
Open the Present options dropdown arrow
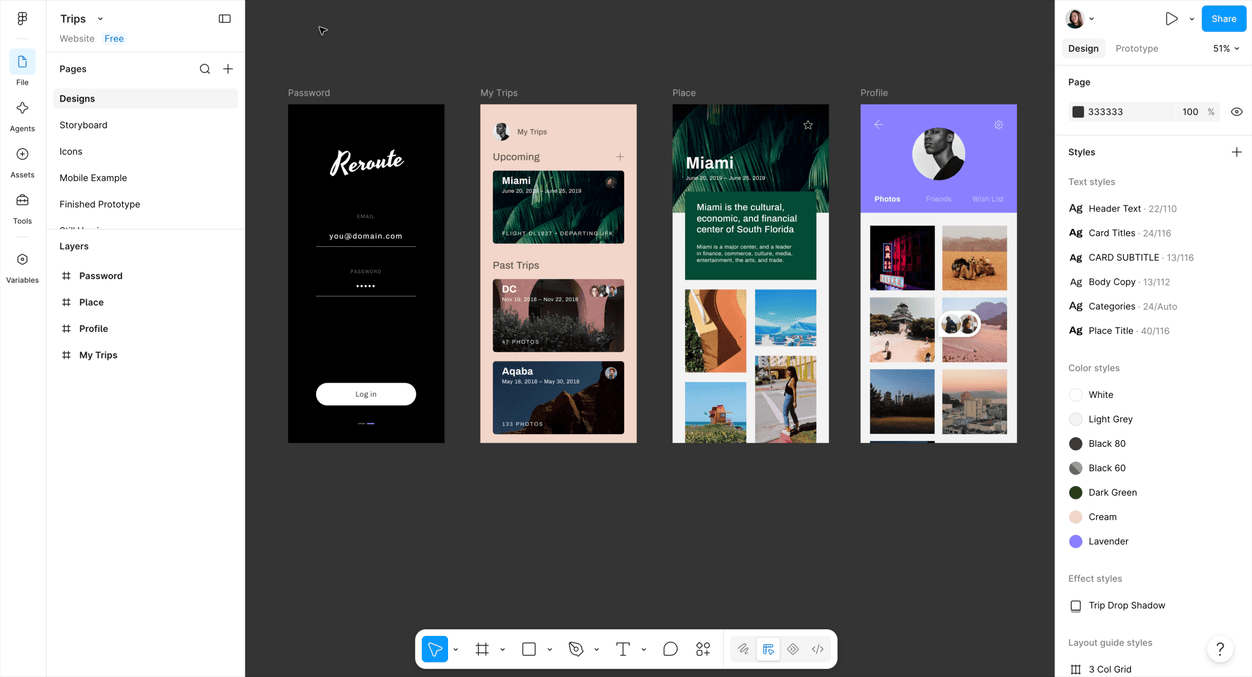(x=1191, y=19)
